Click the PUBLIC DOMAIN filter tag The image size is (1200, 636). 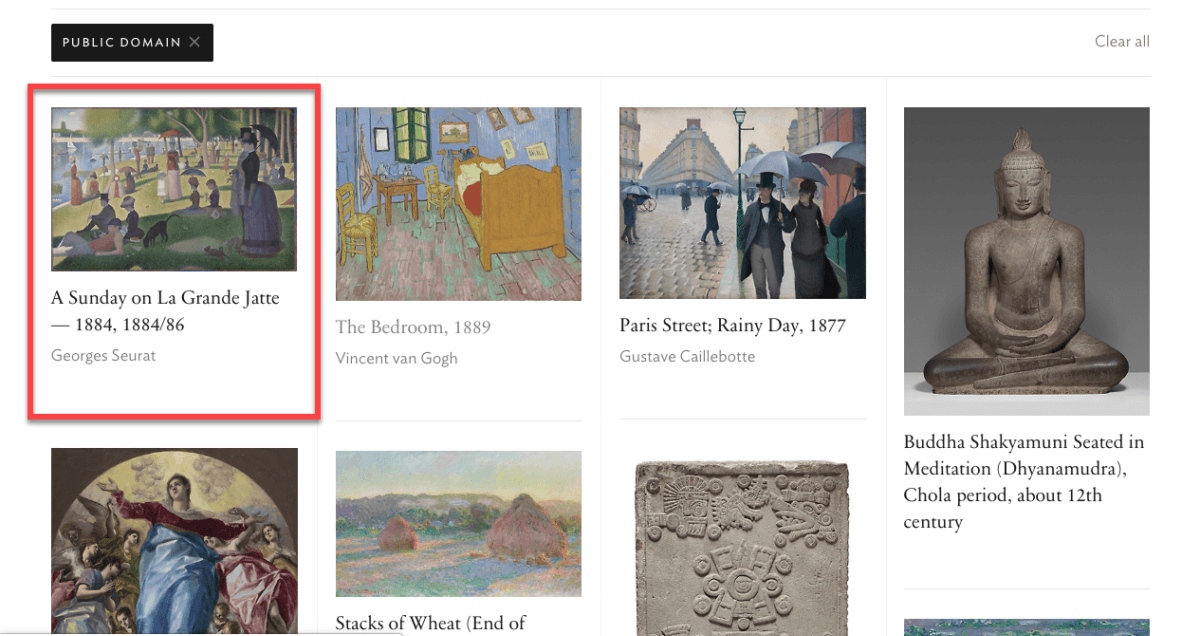(x=132, y=42)
